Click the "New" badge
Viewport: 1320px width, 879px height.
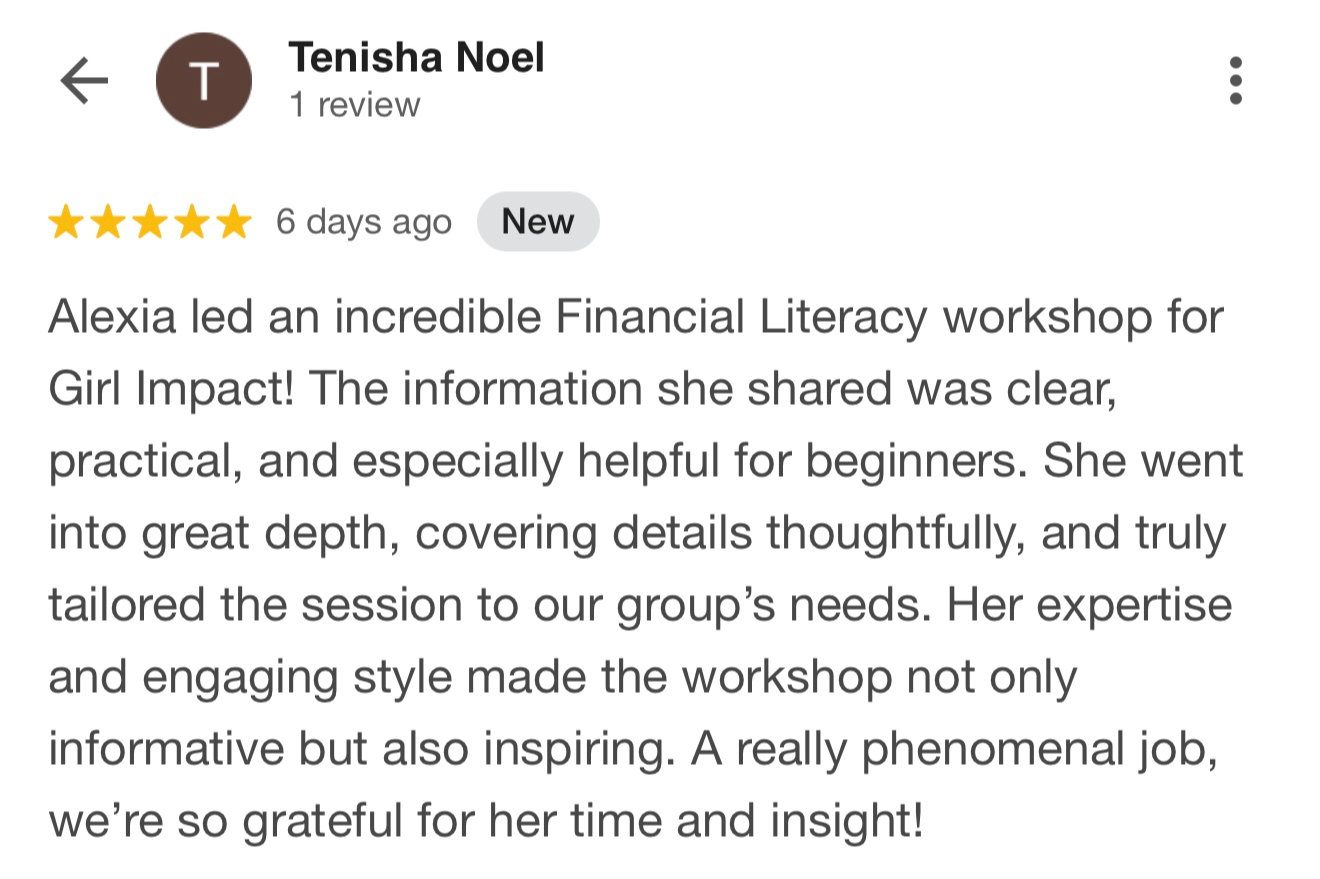pyautogui.click(x=538, y=222)
